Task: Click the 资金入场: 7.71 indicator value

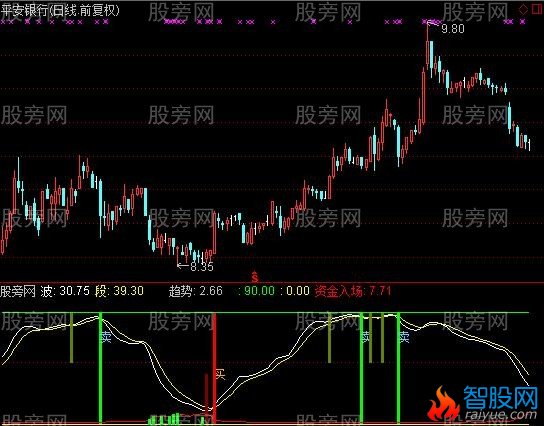Action: click(353, 291)
